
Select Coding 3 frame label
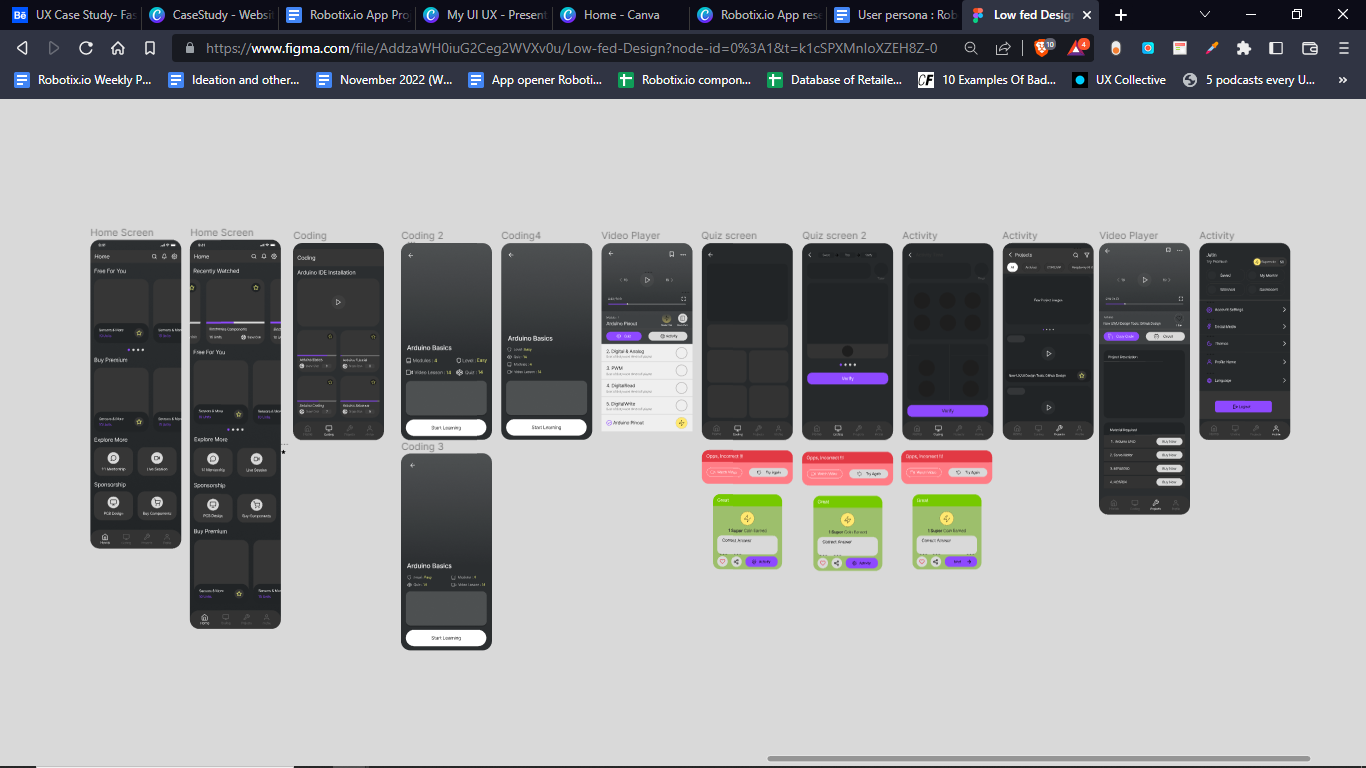point(422,447)
